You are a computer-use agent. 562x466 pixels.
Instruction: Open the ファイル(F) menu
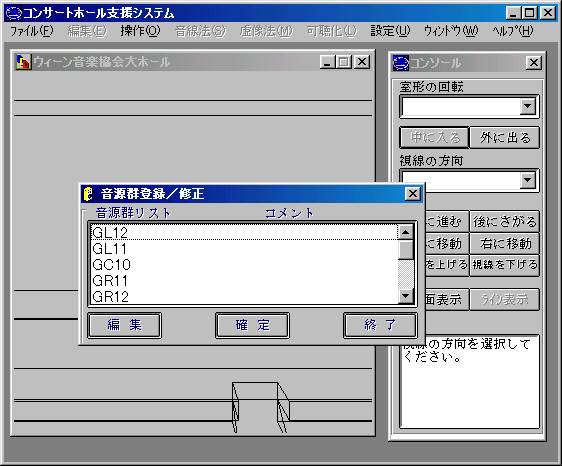32,31
